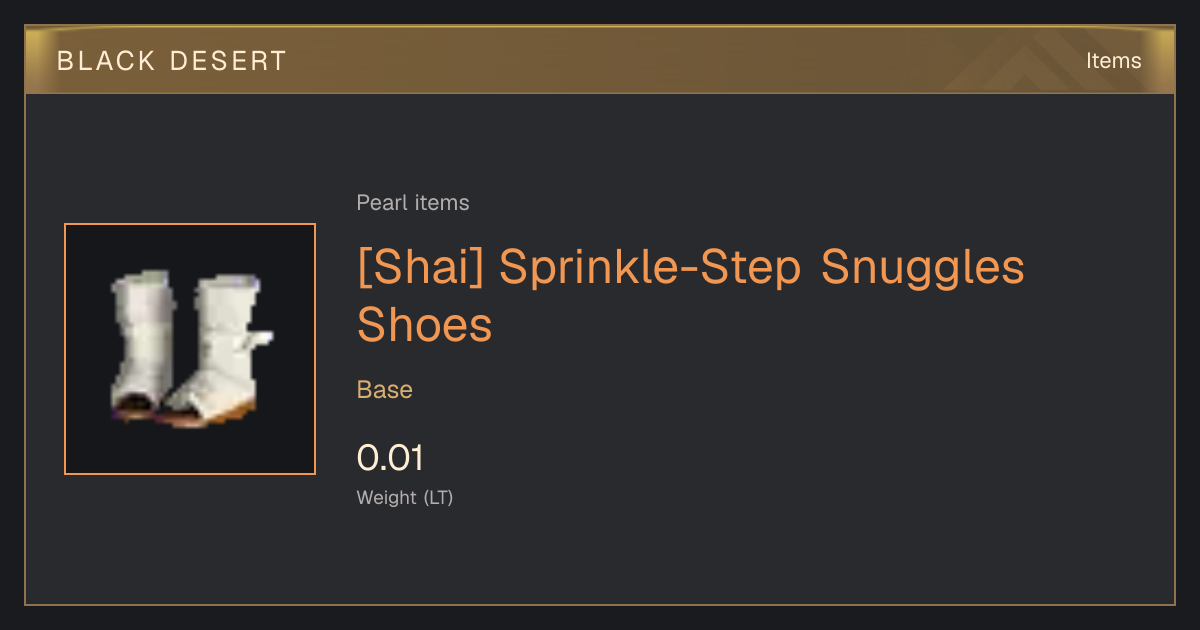Select the Base grade label
The width and height of the screenshot is (1200, 630).
pyautogui.click(x=385, y=390)
